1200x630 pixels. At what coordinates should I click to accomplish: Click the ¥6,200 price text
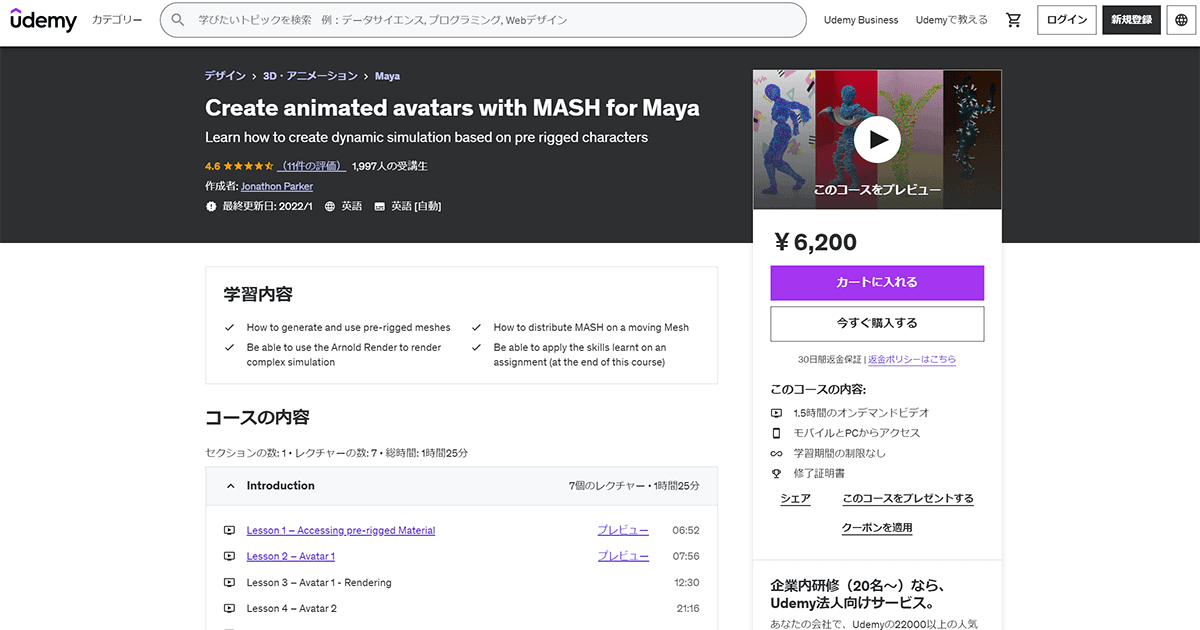[x=815, y=242]
